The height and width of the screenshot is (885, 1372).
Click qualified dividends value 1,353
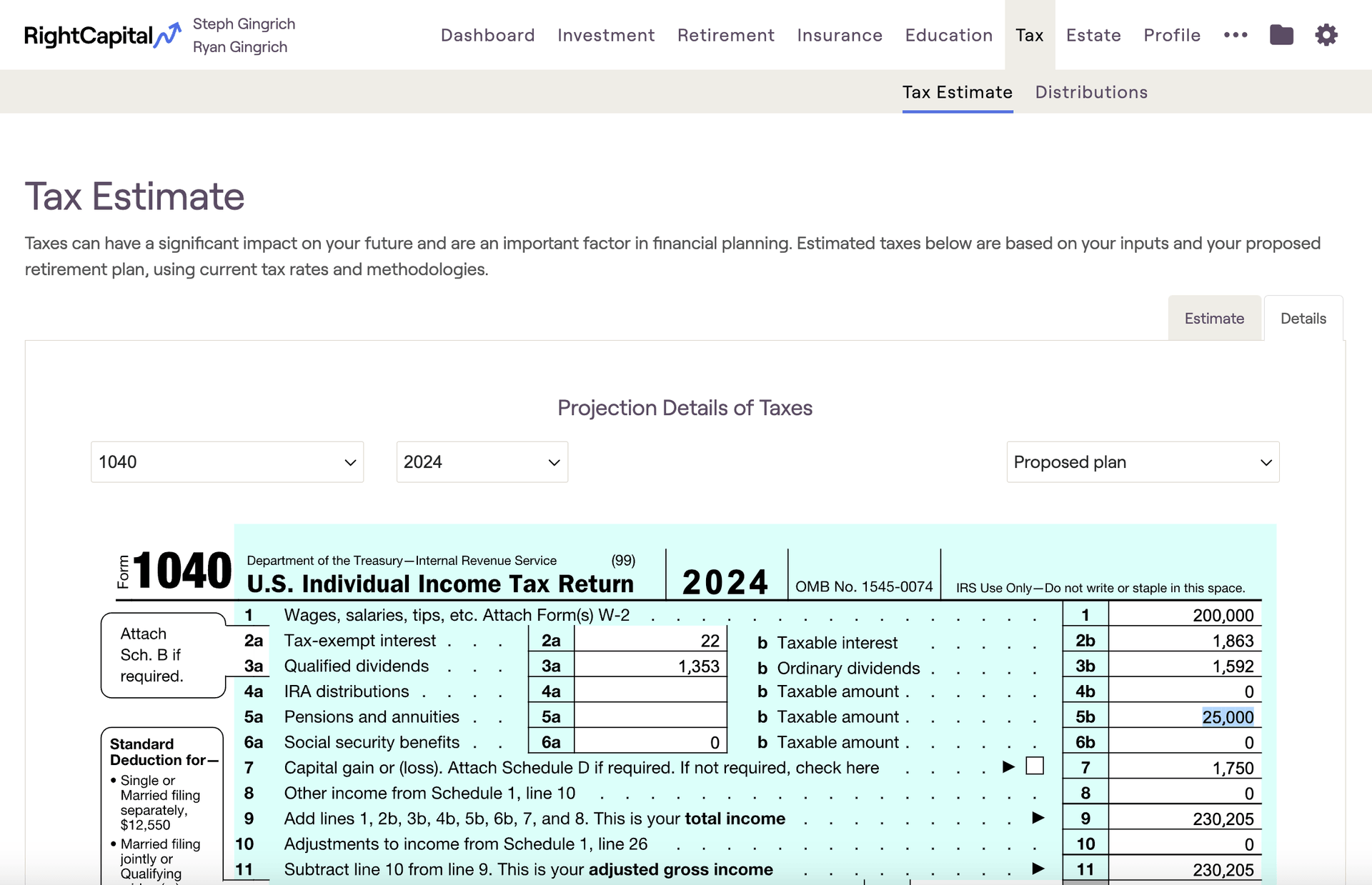(698, 666)
